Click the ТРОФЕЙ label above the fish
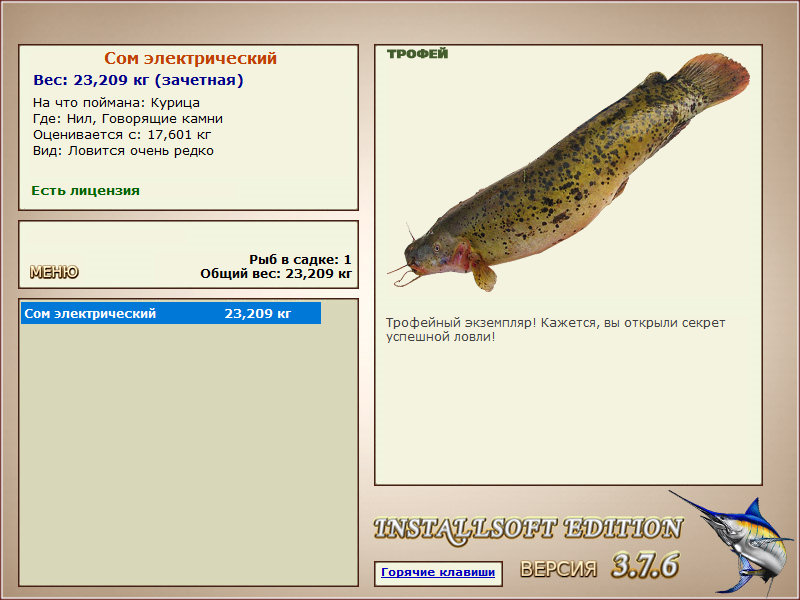 tap(417, 54)
